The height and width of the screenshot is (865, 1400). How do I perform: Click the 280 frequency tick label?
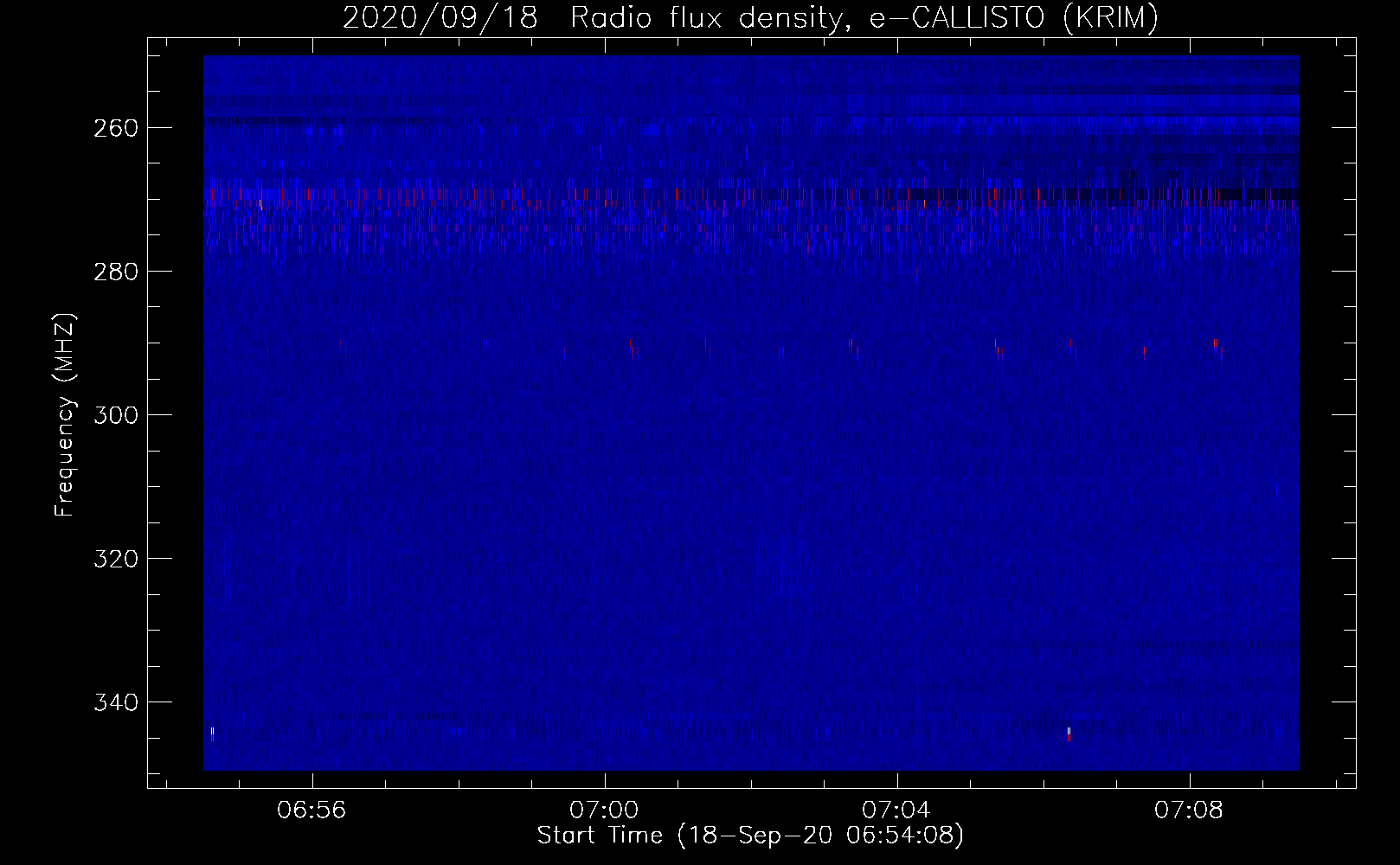click(115, 272)
